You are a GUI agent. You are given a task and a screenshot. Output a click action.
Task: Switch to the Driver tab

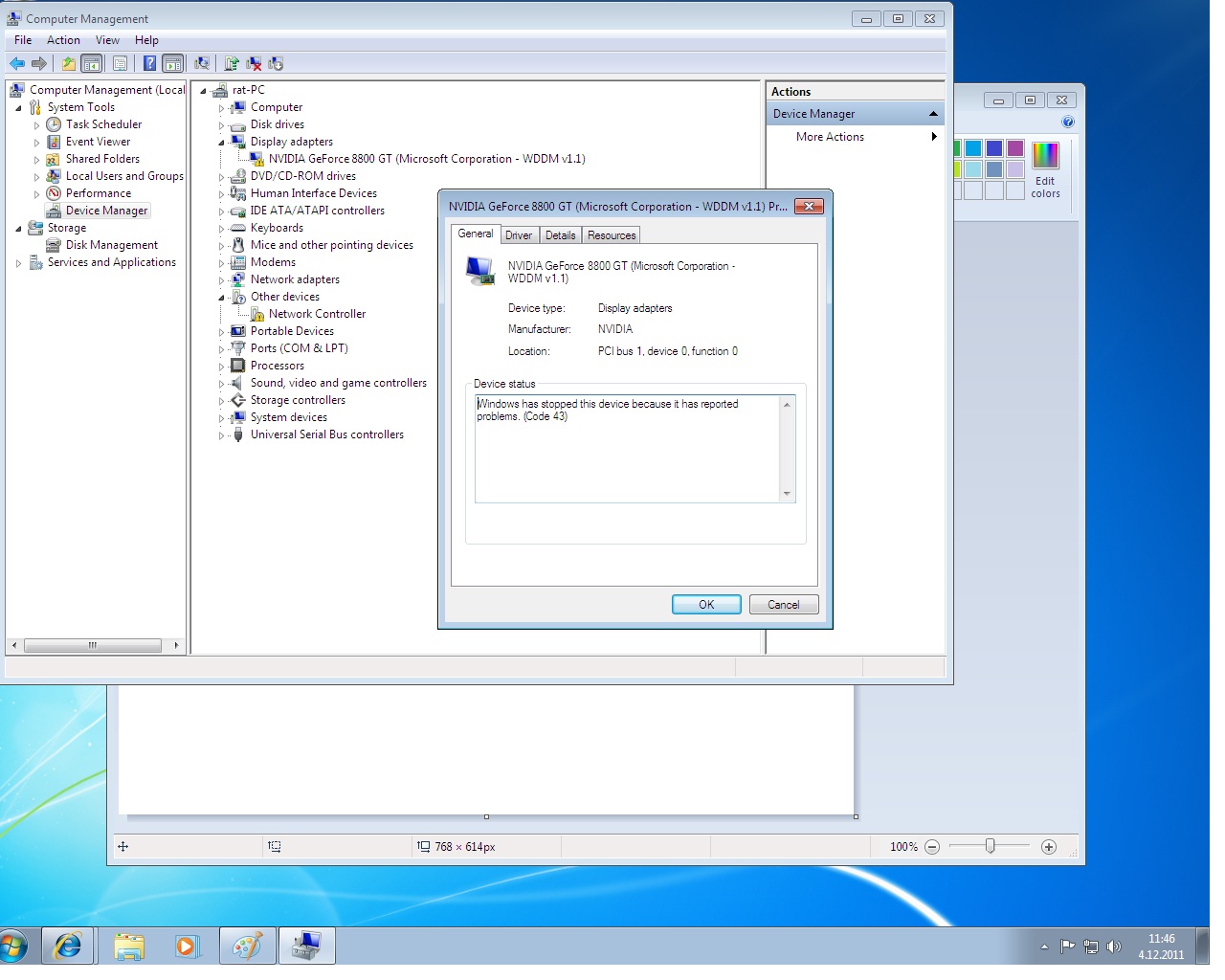point(519,235)
